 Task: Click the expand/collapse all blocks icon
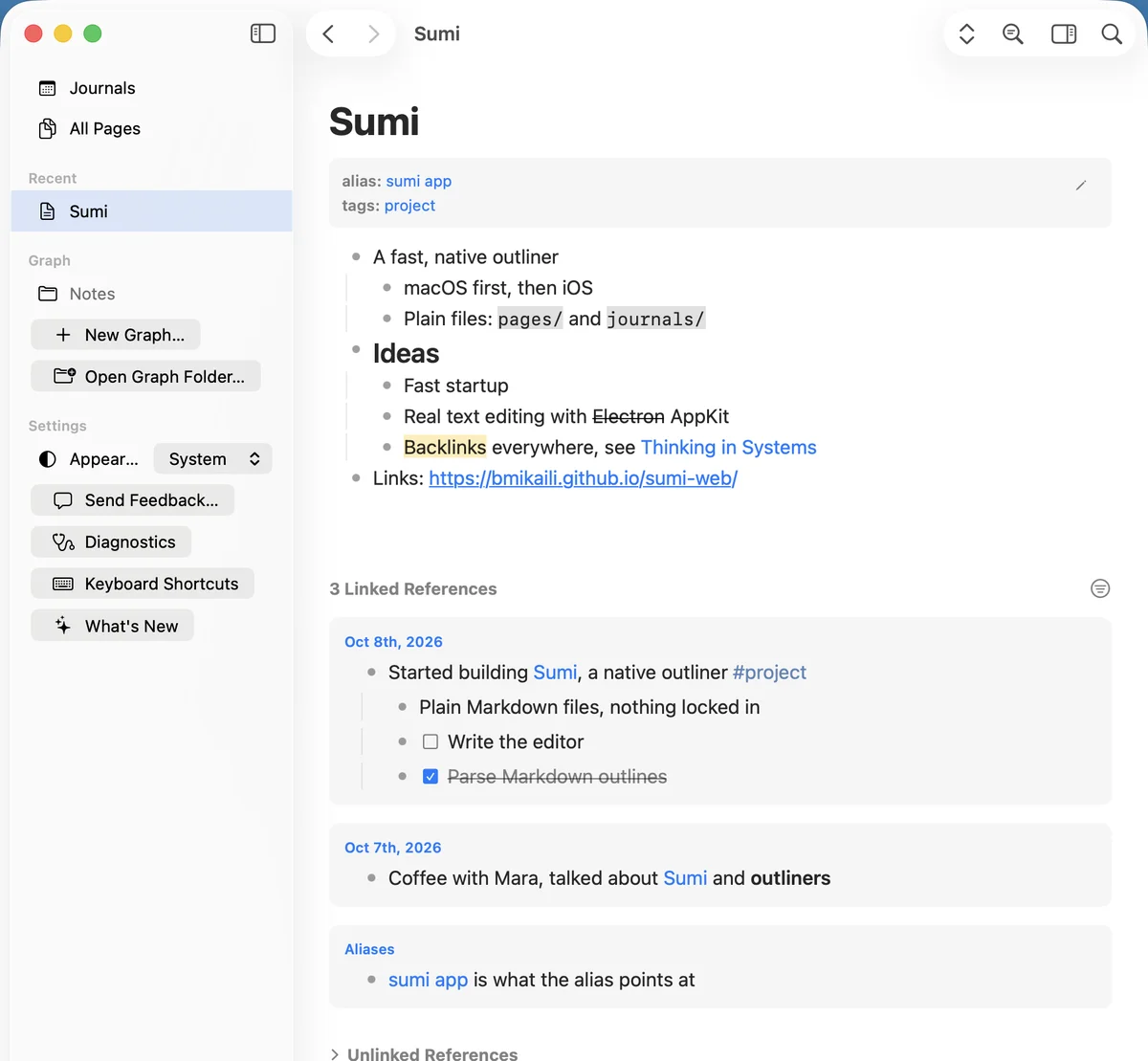point(966,34)
